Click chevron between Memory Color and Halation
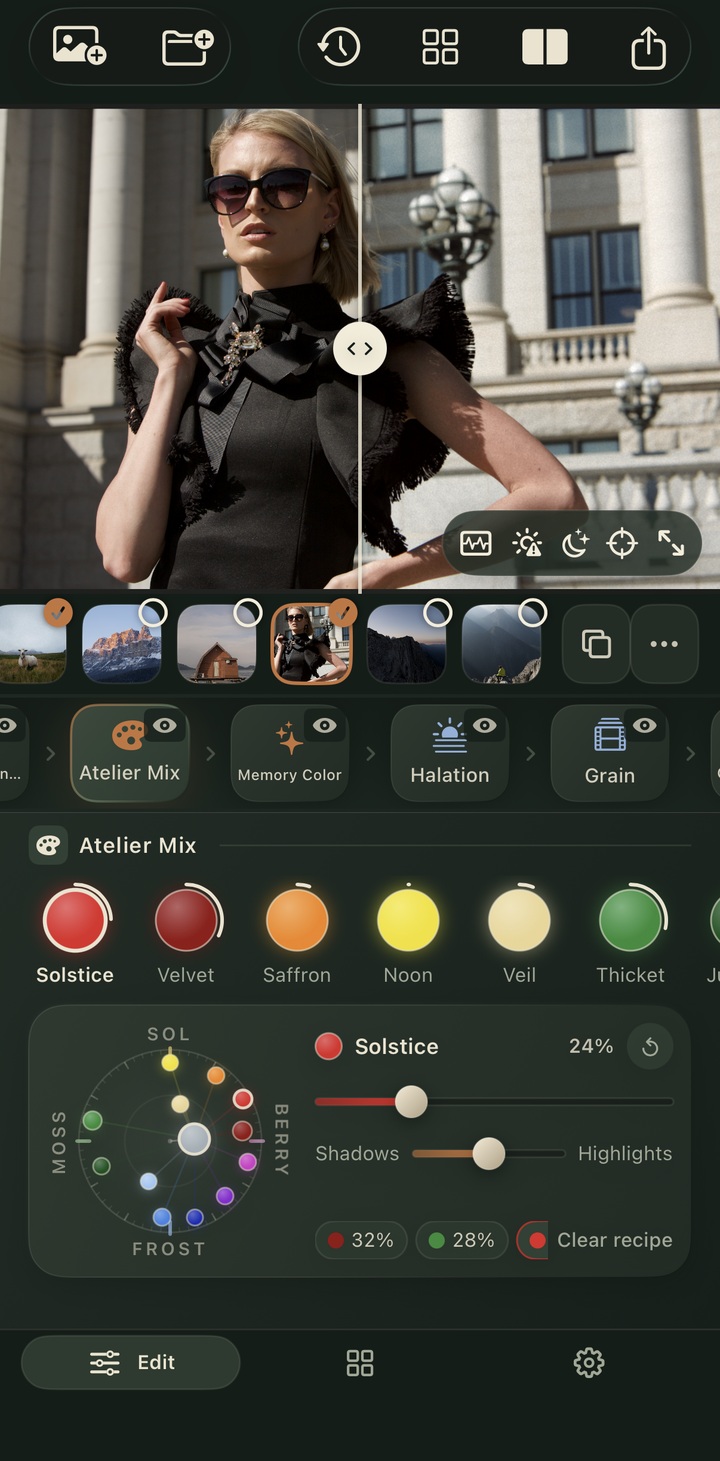This screenshot has width=720, height=1461. [370, 753]
